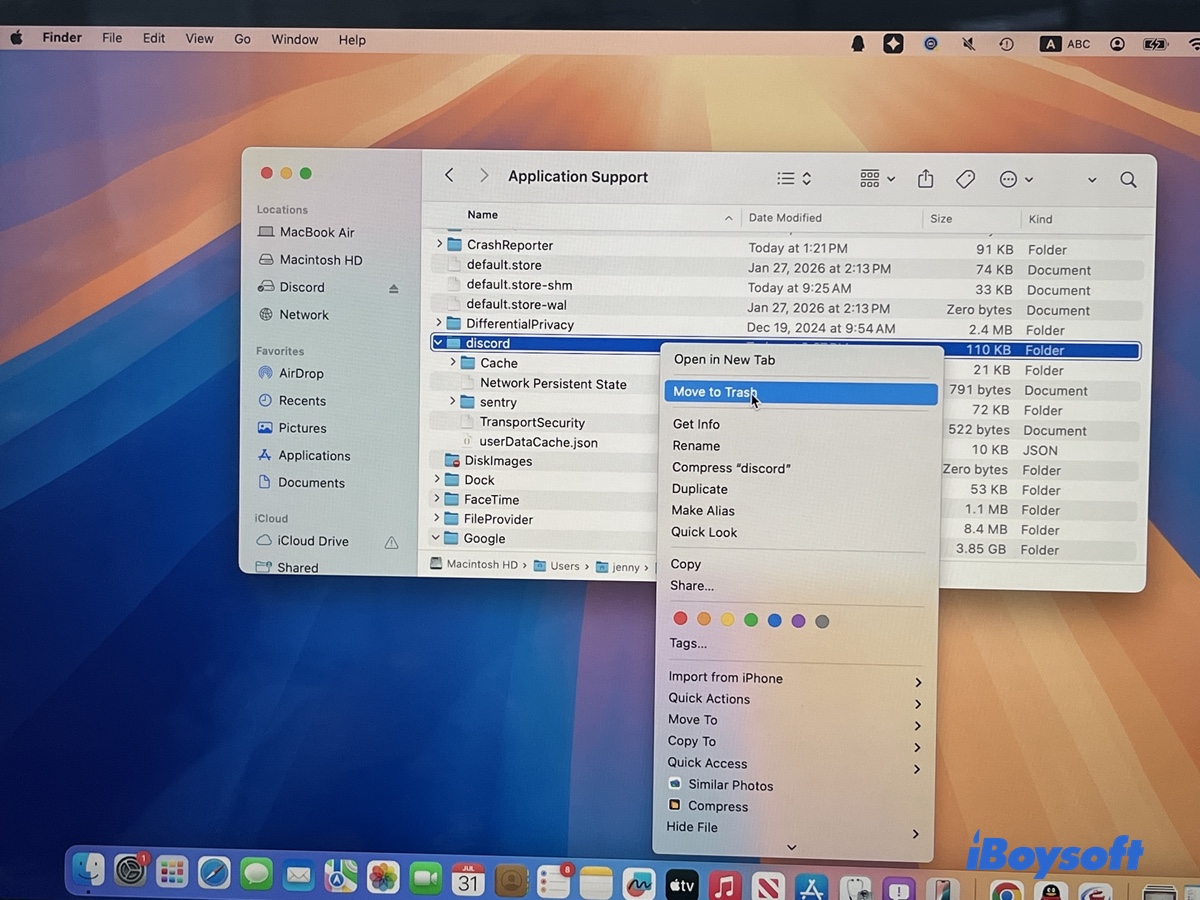1200x900 pixels.
Task: Apply the purple tag color
Action: tap(798, 621)
